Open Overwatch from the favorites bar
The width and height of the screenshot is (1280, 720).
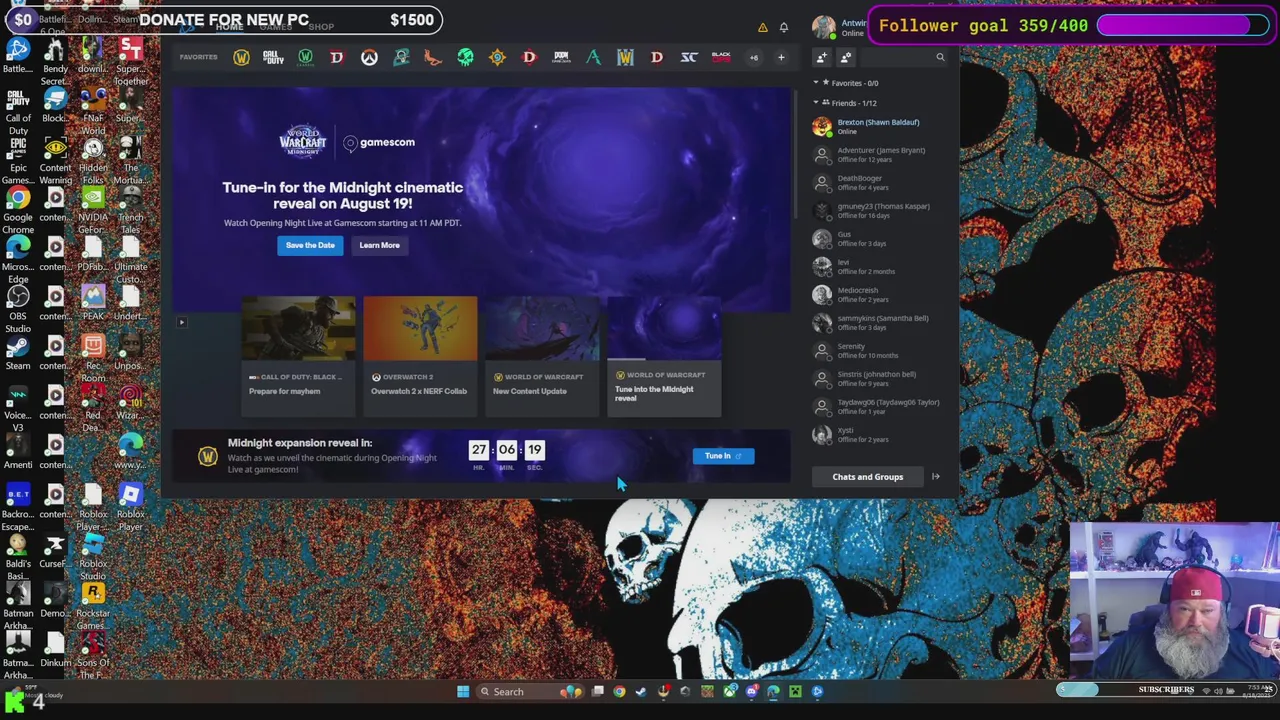pyautogui.click(x=369, y=58)
